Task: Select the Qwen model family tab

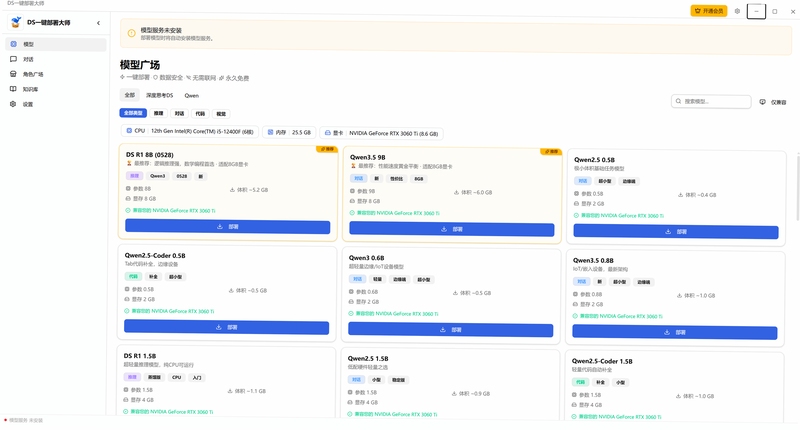Action: tap(191, 95)
